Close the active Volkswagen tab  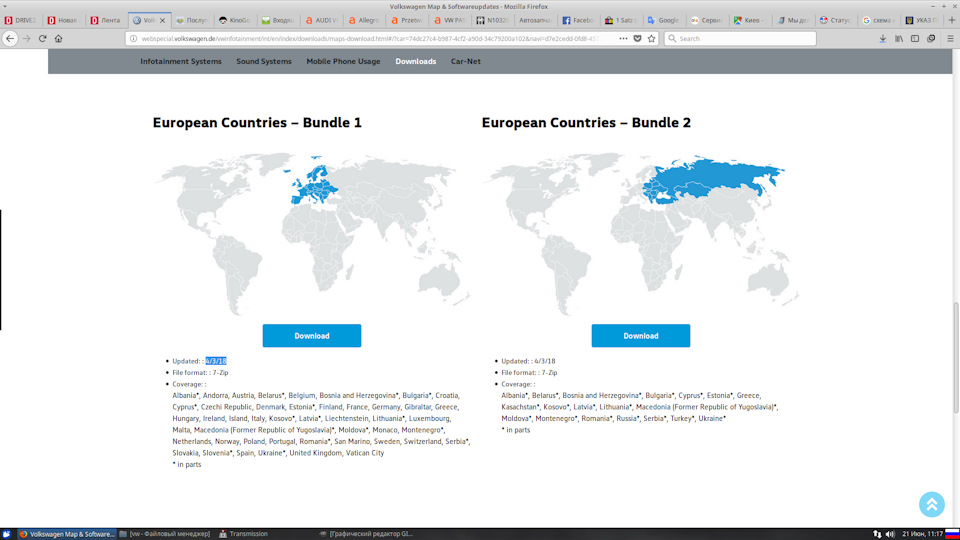click(x=162, y=20)
